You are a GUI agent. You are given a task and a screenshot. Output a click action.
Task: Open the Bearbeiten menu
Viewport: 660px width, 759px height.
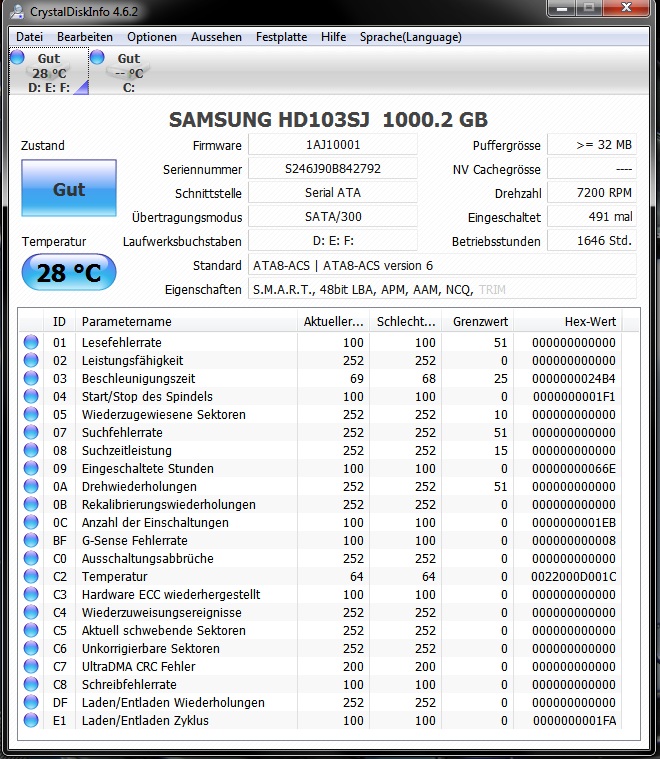point(85,37)
